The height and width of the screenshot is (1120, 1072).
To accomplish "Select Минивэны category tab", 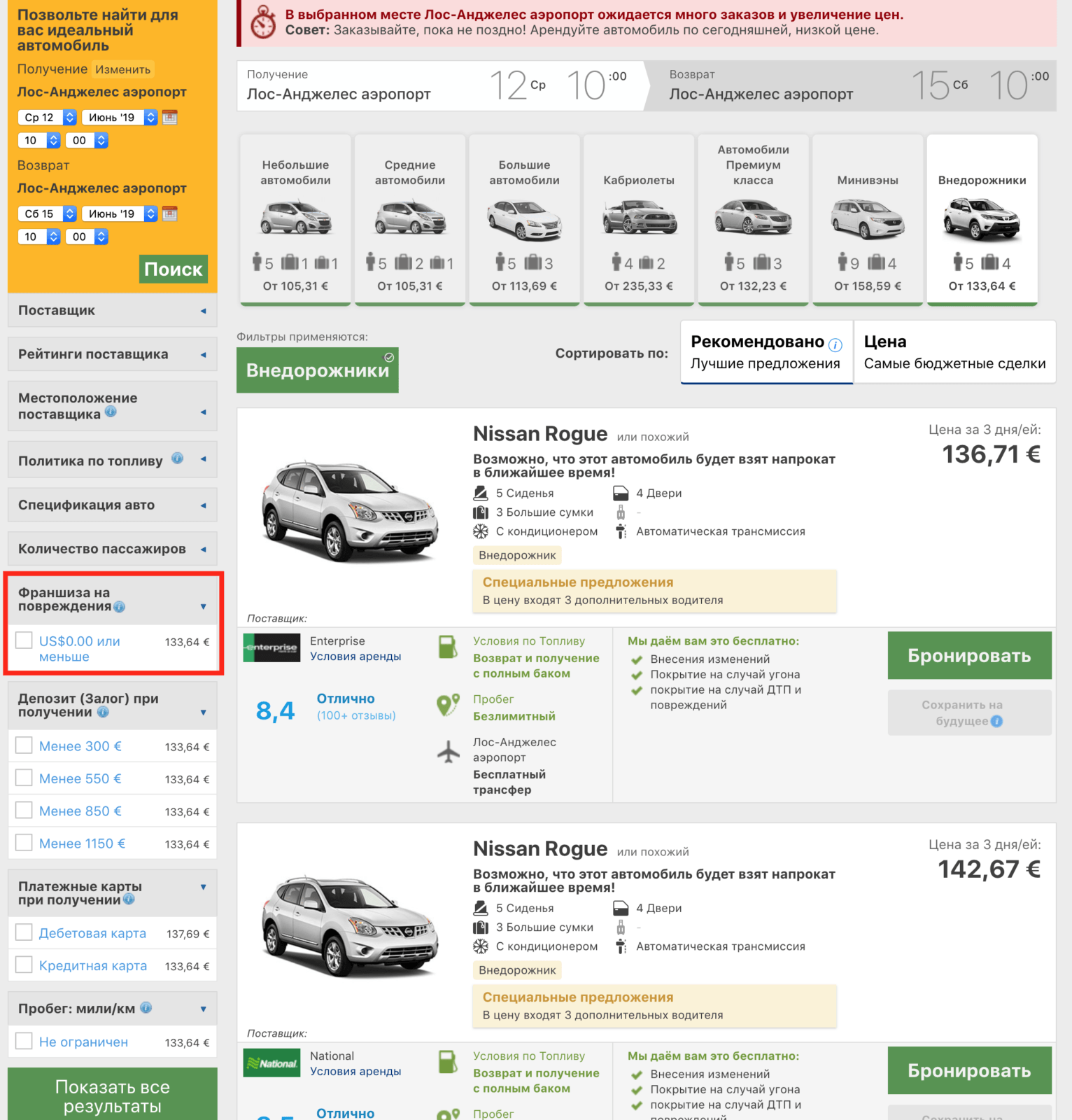I will tap(868, 220).
